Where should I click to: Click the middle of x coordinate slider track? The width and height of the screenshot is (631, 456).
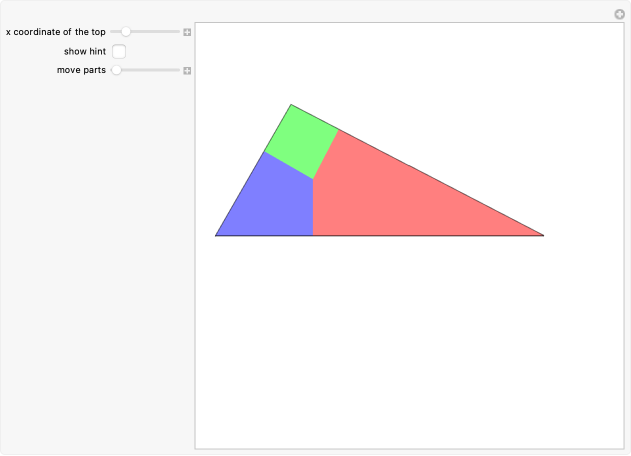(145, 32)
